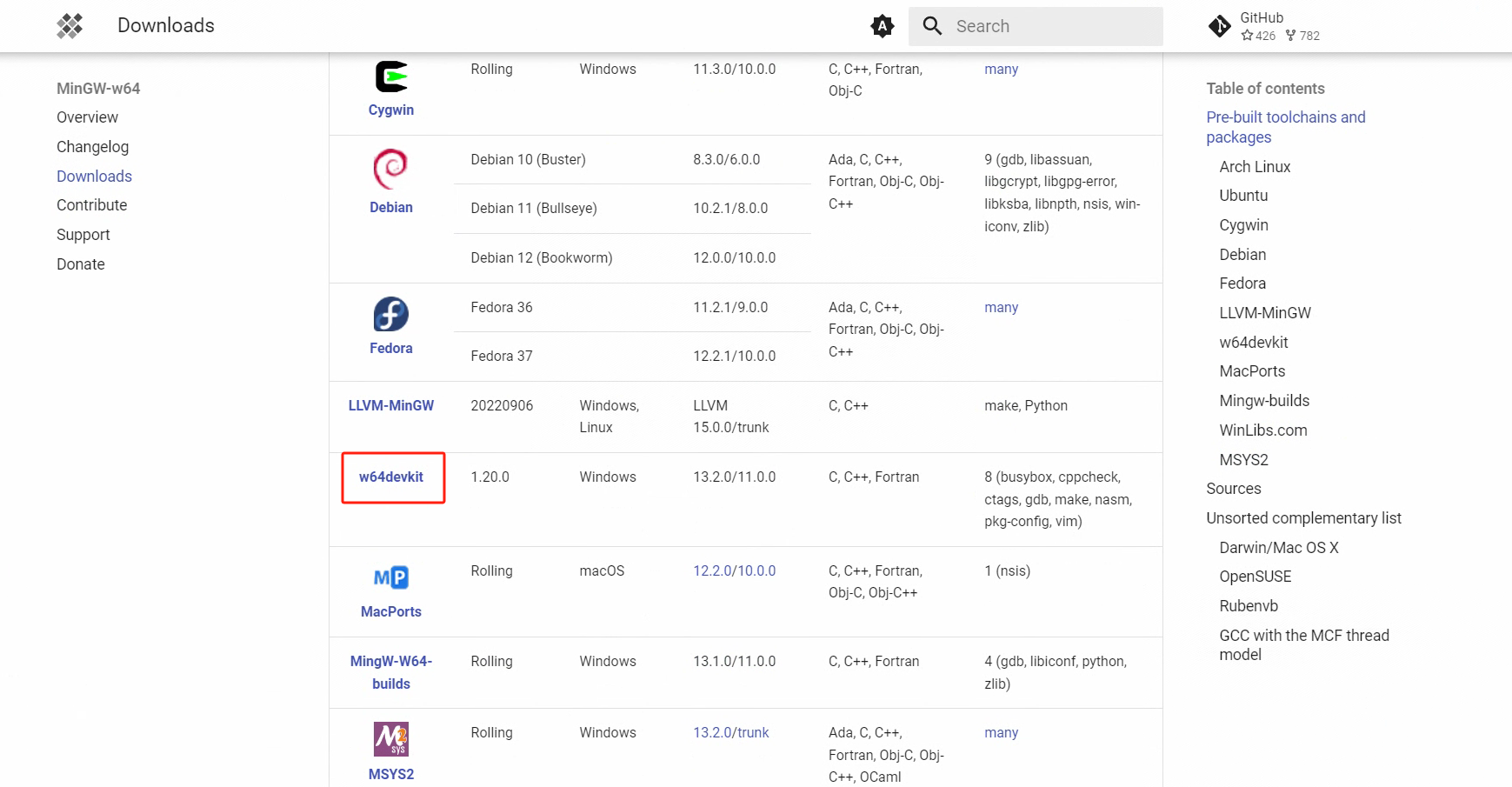Go to Contribute in left navigation
This screenshot has height=787, width=1512.
pyautogui.click(x=91, y=205)
